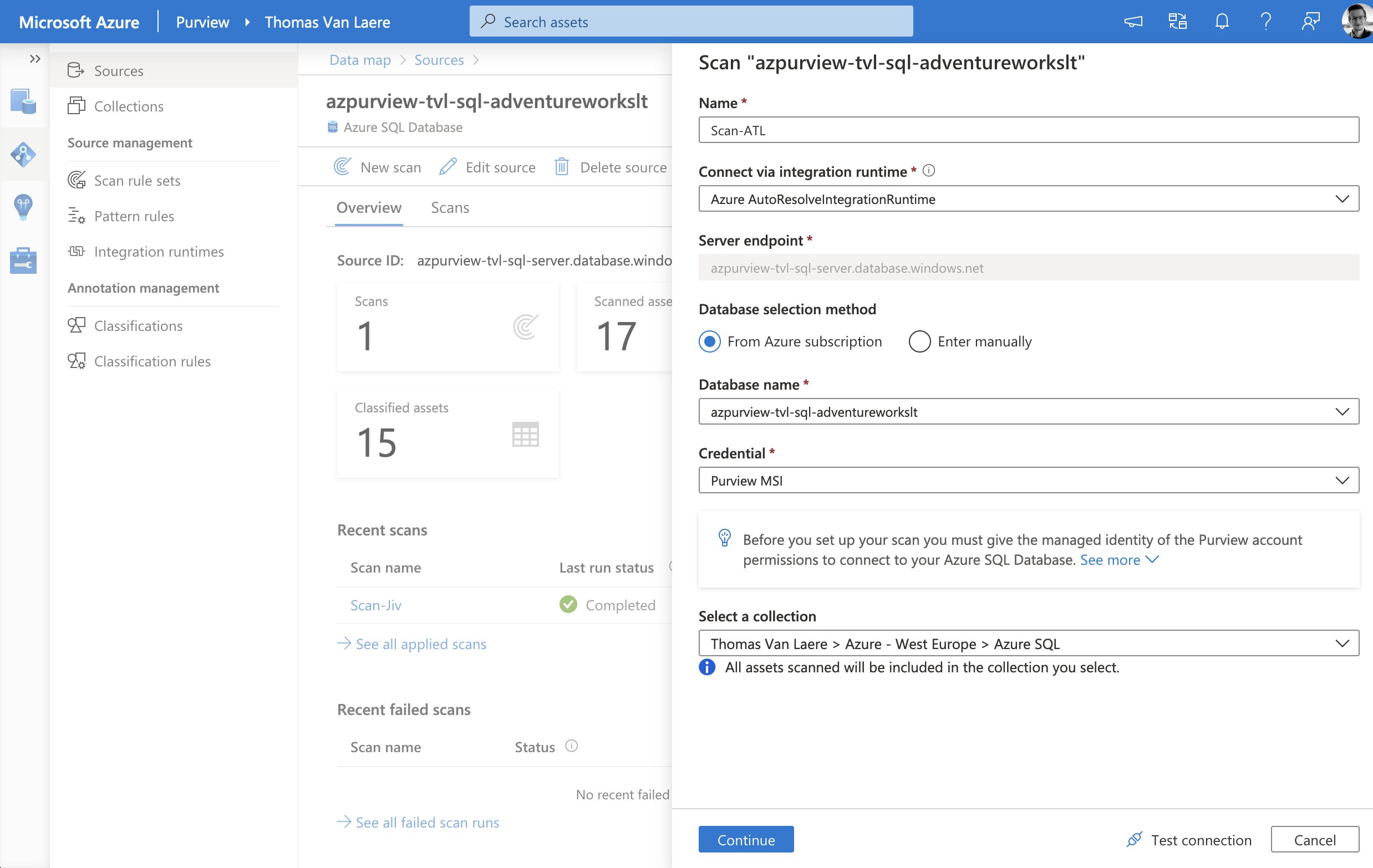Click the Purview header link
The height and width of the screenshot is (868, 1373).
click(202, 22)
